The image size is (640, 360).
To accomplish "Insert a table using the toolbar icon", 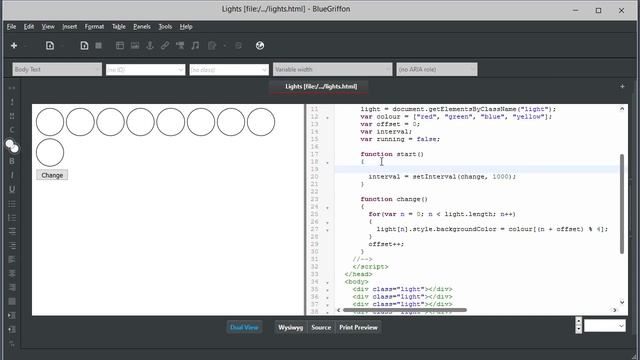I will (120, 46).
